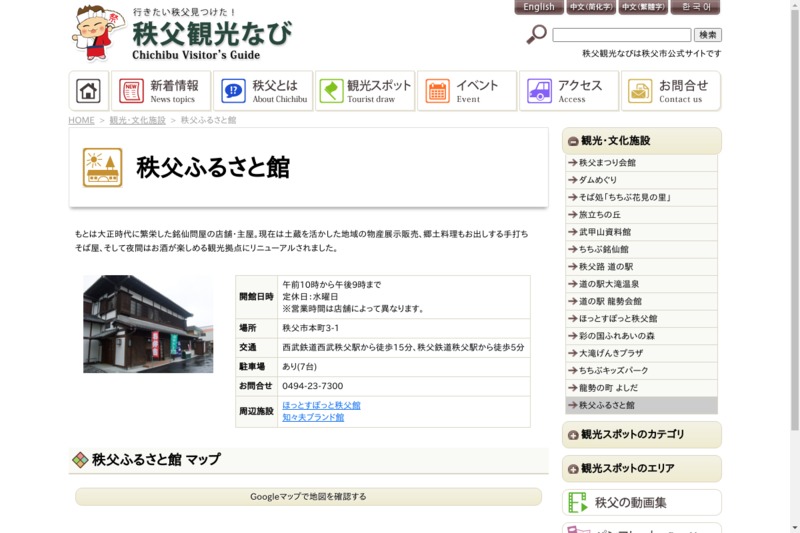Open 秩父とは About Chichibu menu
This screenshot has width=800, height=533.
pos(263,91)
